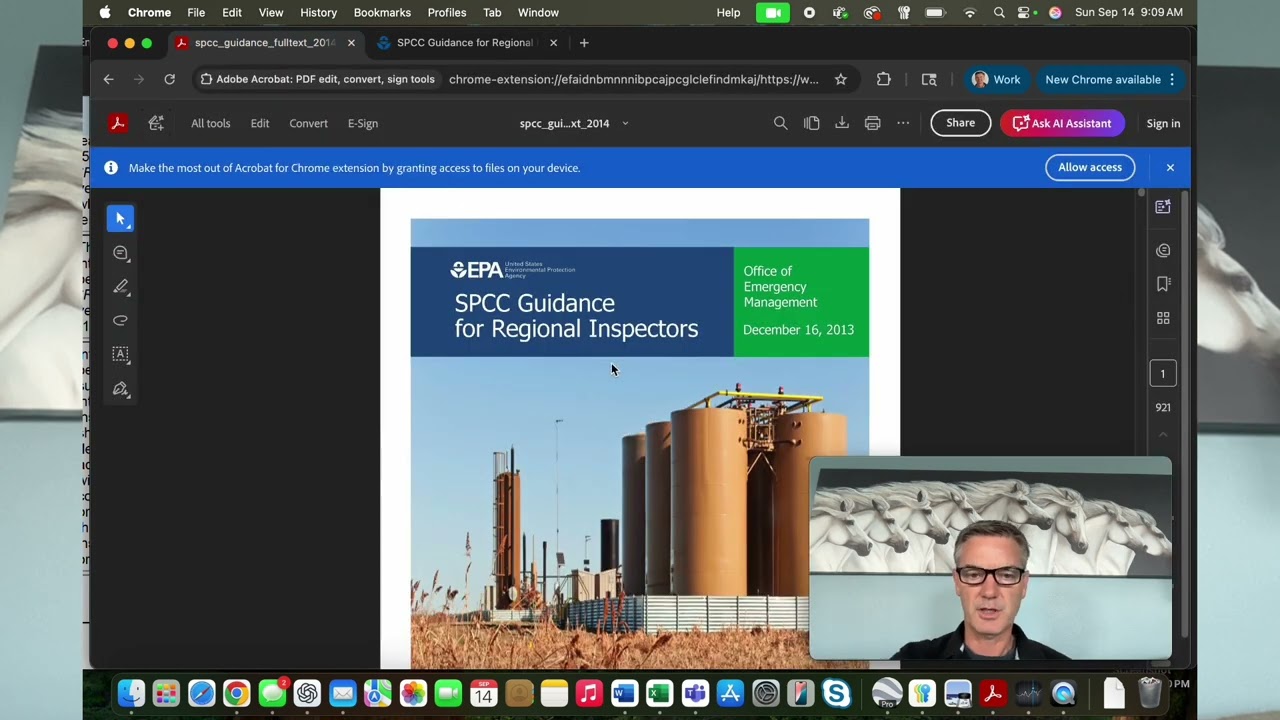Switch to SPCC Guidance for Regional tab
1280x720 pixels.
464,43
